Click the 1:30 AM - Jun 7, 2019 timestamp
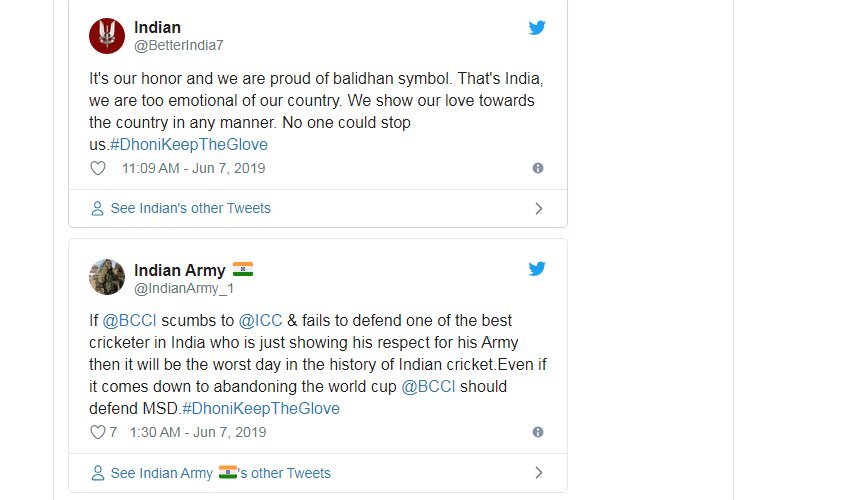Screen dimensions: 846x500 (198, 433)
